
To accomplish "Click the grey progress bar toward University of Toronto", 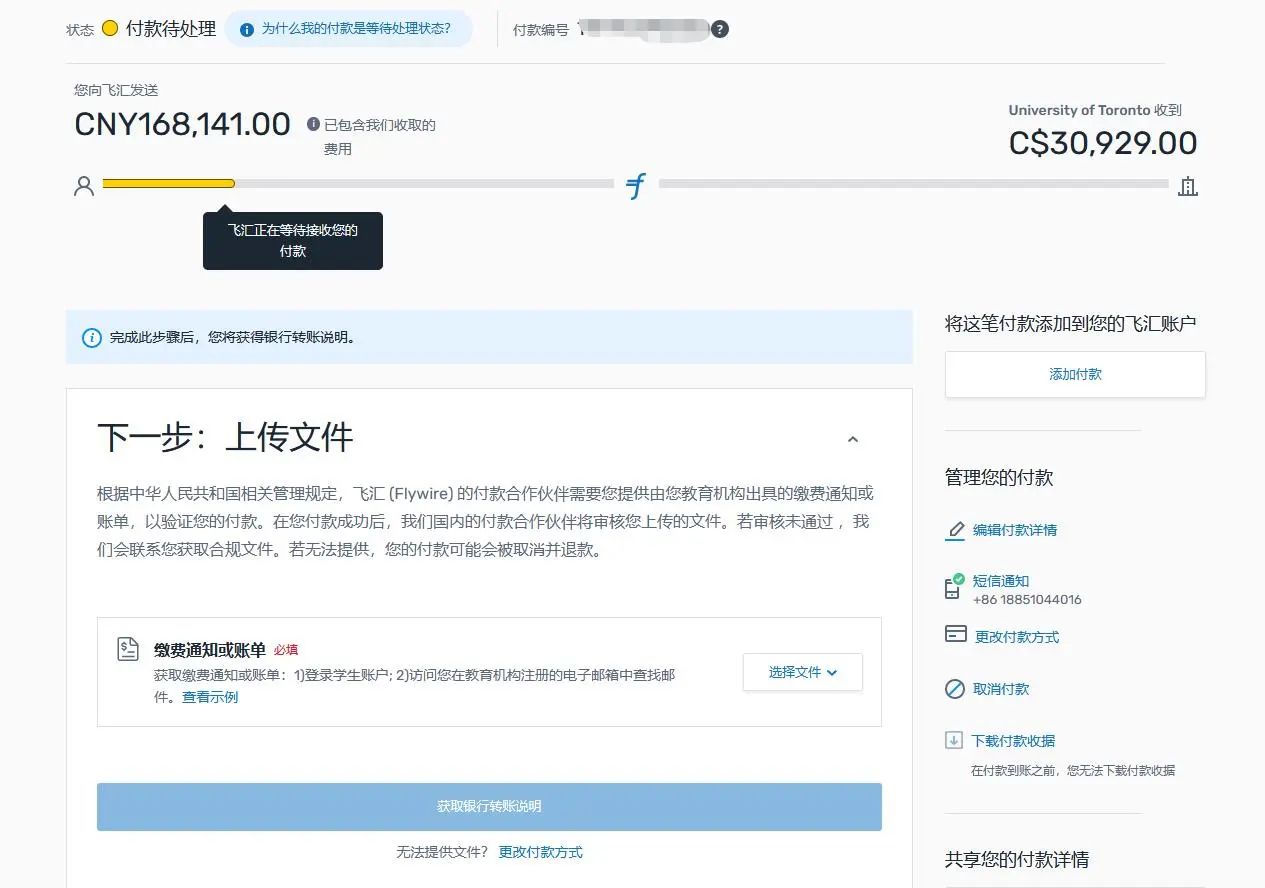I will tap(913, 184).
